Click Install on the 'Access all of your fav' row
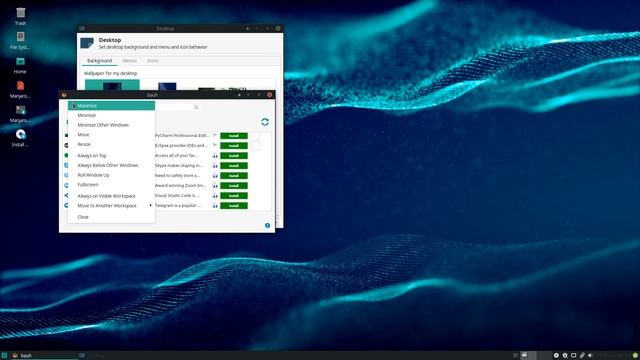The height and width of the screenshot is (360, 640). [234, 156]
